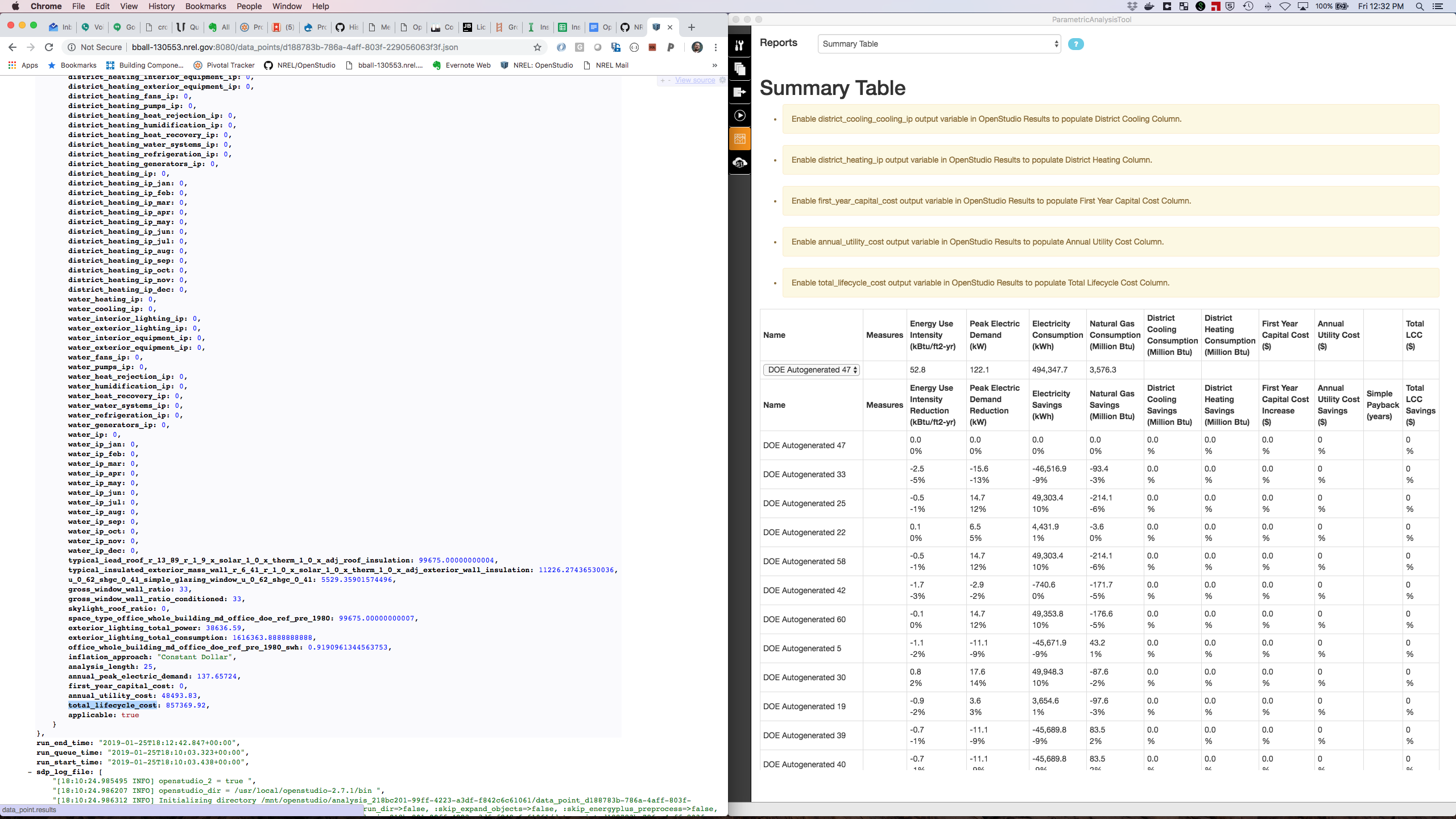The width and height of the screenshot is (1456, 819).
Task: Click the blue question mark help icon
Action: [x=1075, y=44]
